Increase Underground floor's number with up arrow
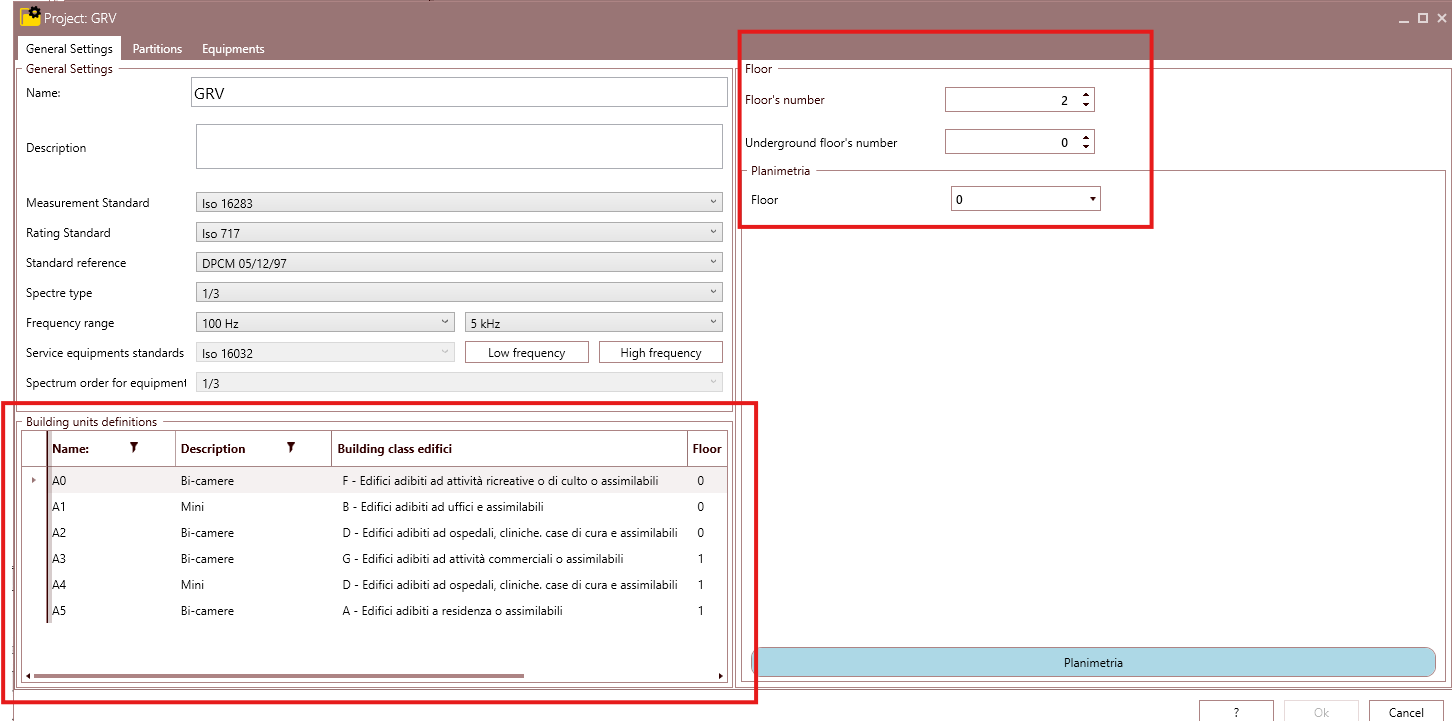 1087,137
